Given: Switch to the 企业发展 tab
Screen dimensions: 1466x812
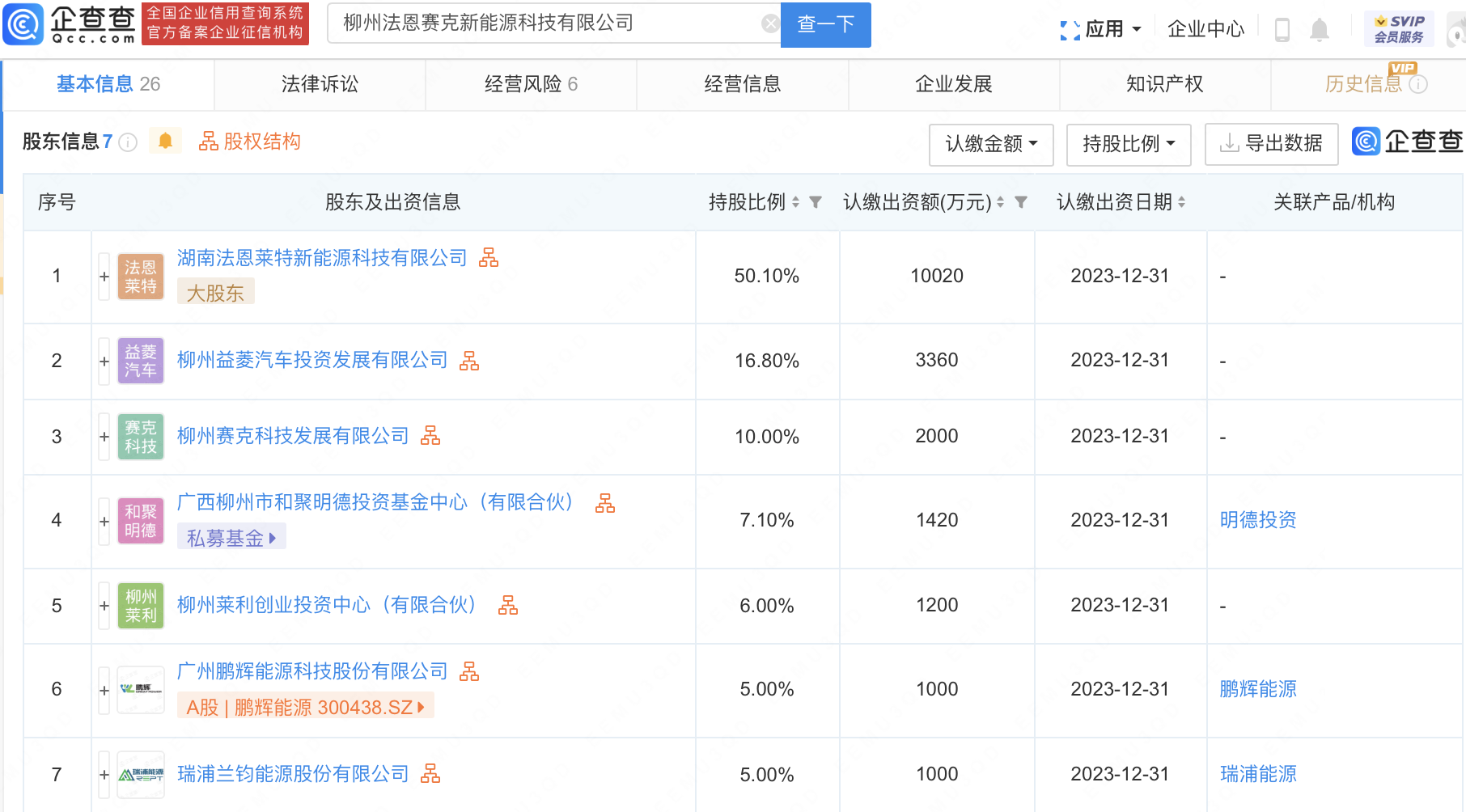Looking at the screenshot, I should [954, 84].
